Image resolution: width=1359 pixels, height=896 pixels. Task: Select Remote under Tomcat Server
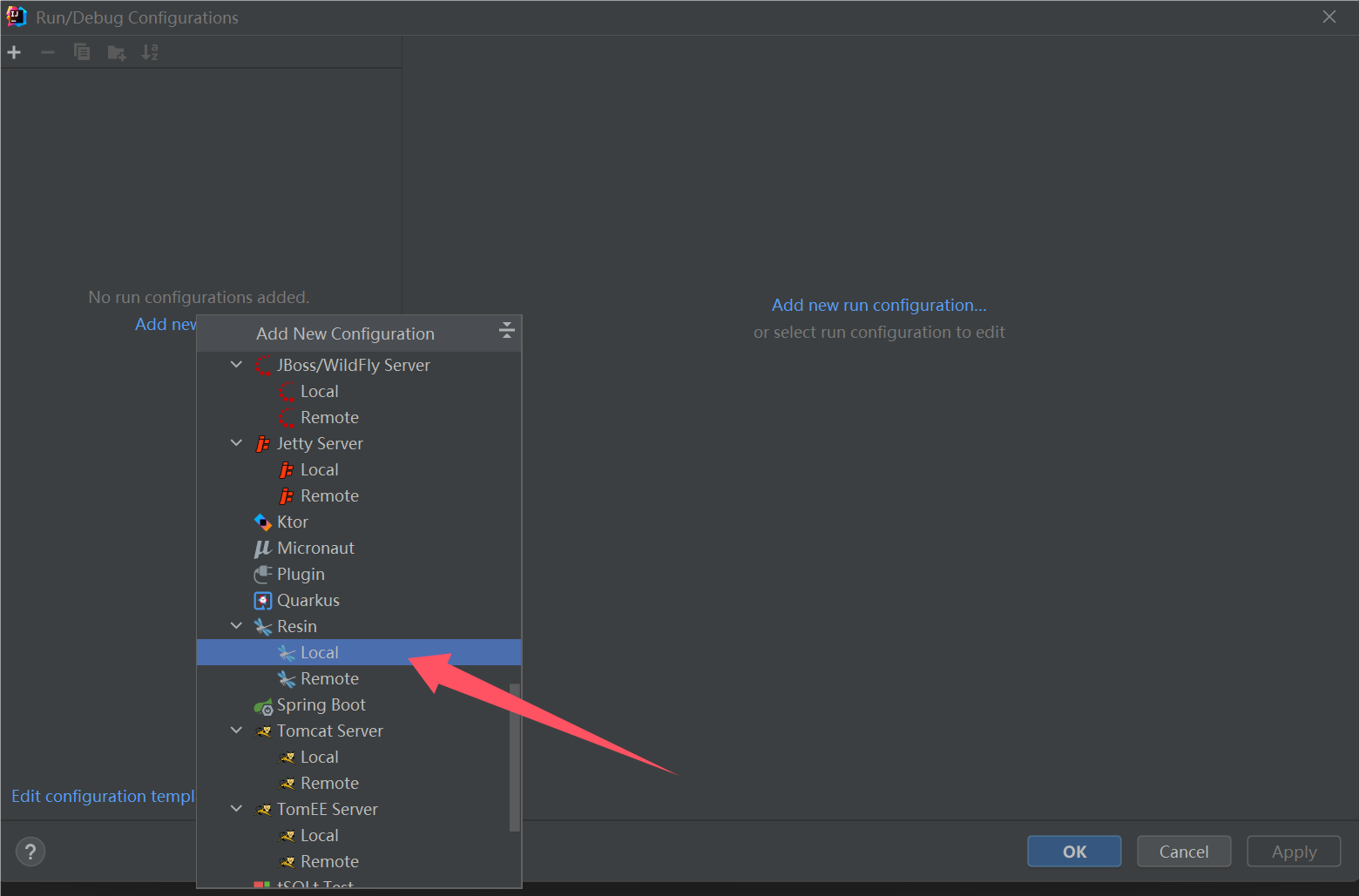point(328,783)
